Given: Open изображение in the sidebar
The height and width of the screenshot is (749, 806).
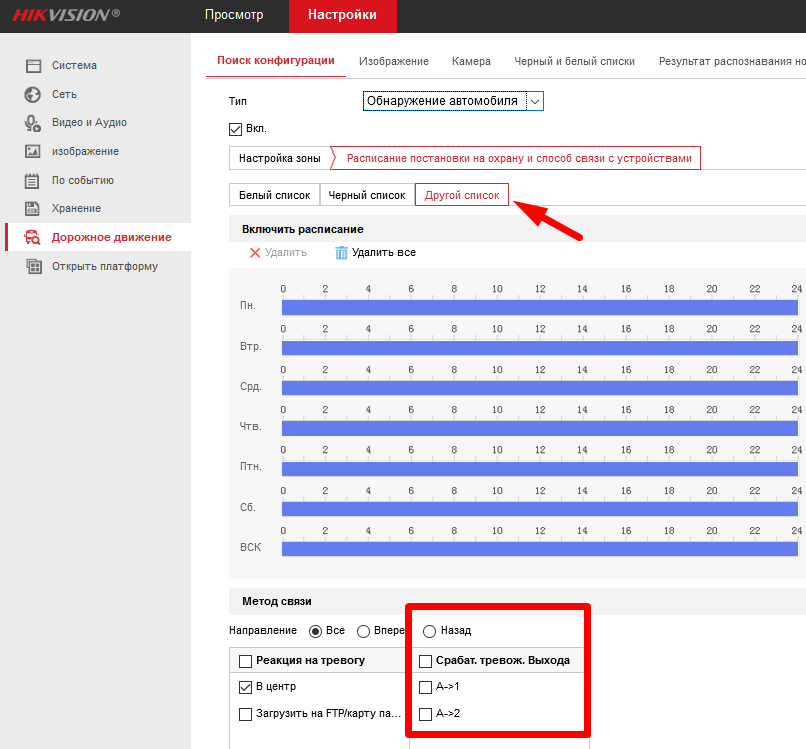Looking at the screenshot, I should (85, 151).
